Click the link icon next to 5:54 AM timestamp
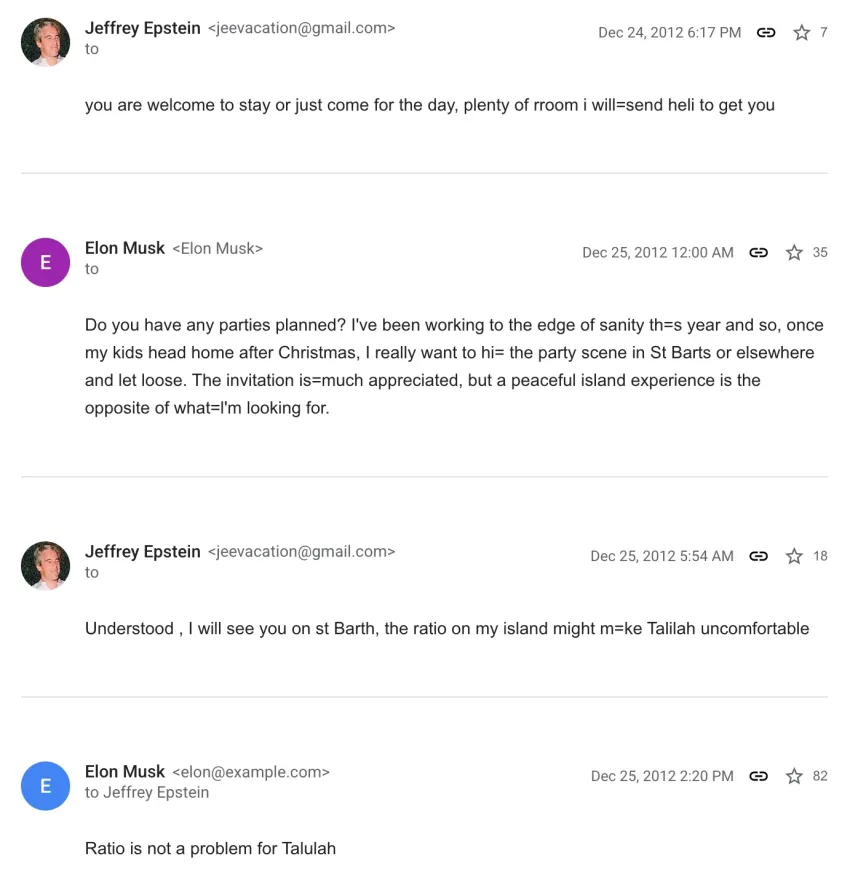 tap(759, 556)
